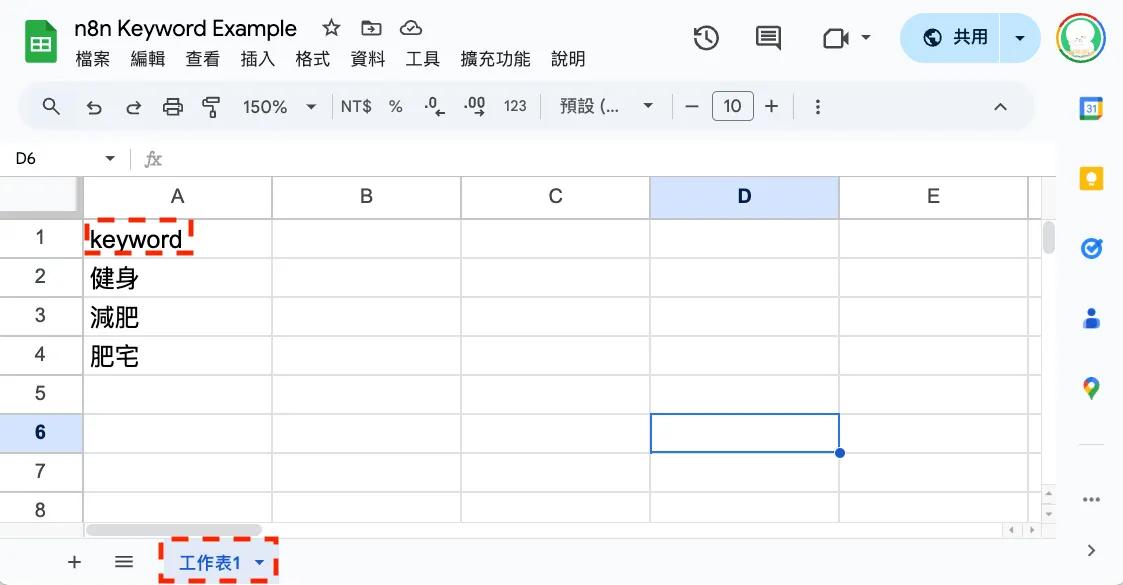The height and width of the screenshot is (585, 1123).
Task: Open the comments icon
Action: point(768,38)
